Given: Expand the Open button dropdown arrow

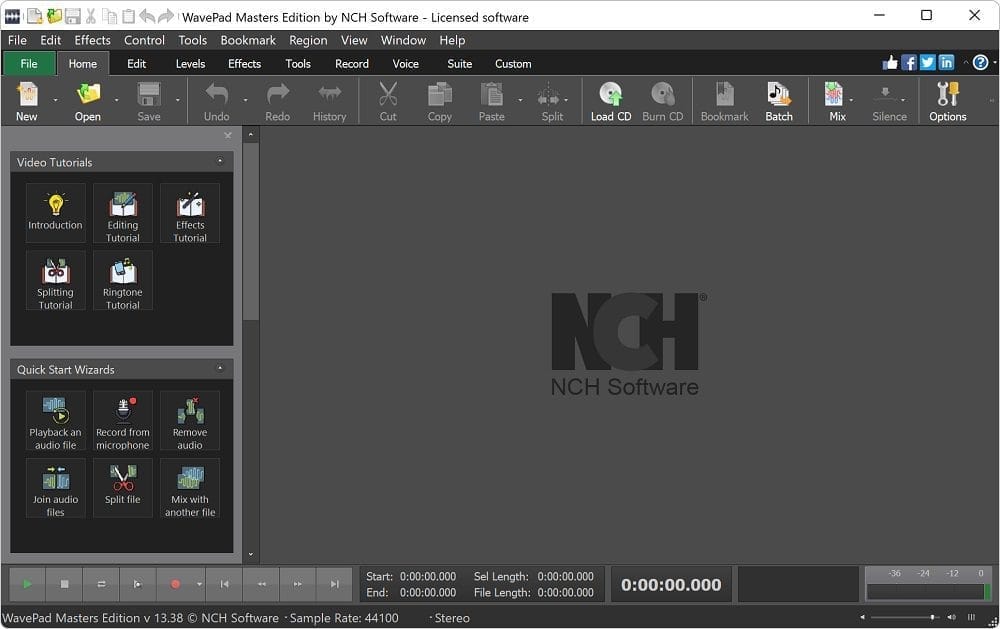Looking at the screenshot, I should (x=116, y=100).
